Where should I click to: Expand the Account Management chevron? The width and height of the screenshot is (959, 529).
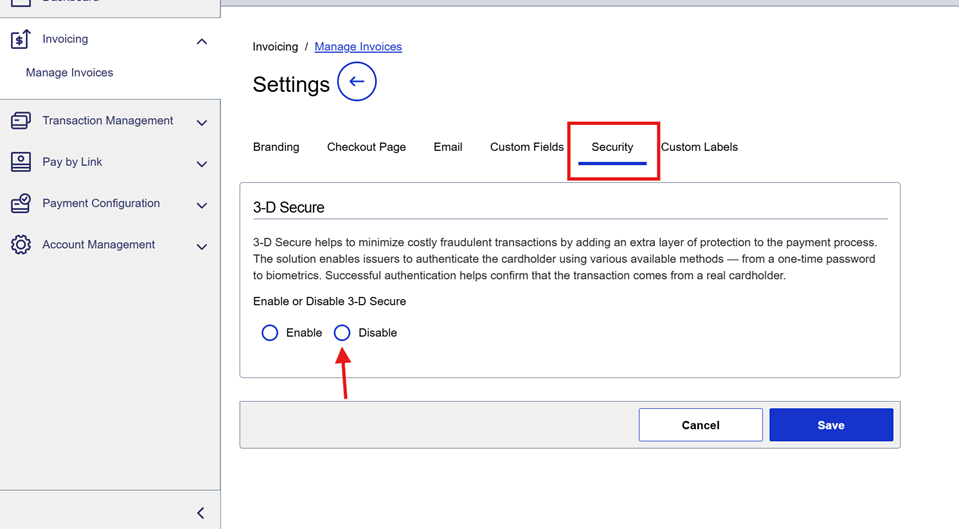(202, 247)
